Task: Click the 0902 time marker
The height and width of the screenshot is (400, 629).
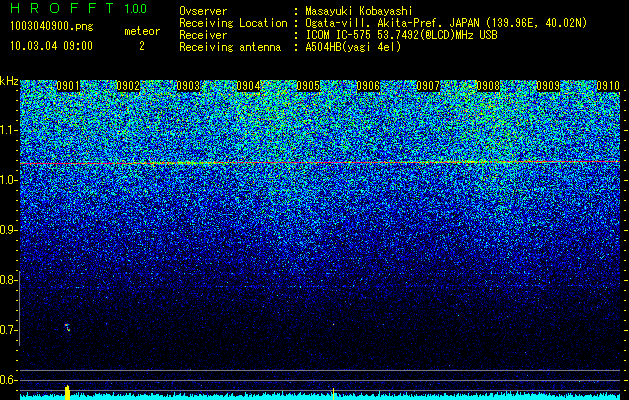Action: [128, 86]
